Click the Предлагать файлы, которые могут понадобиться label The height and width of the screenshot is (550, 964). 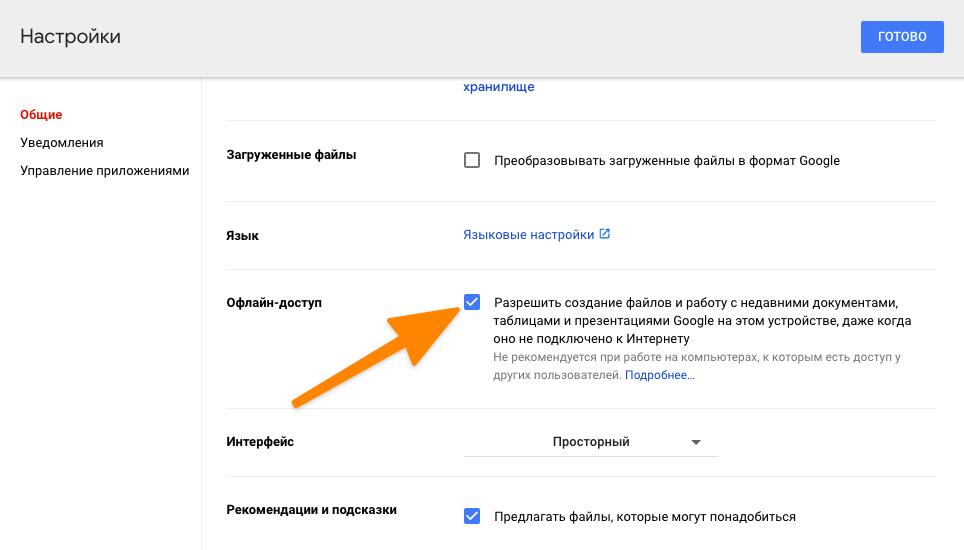(644, 517)
